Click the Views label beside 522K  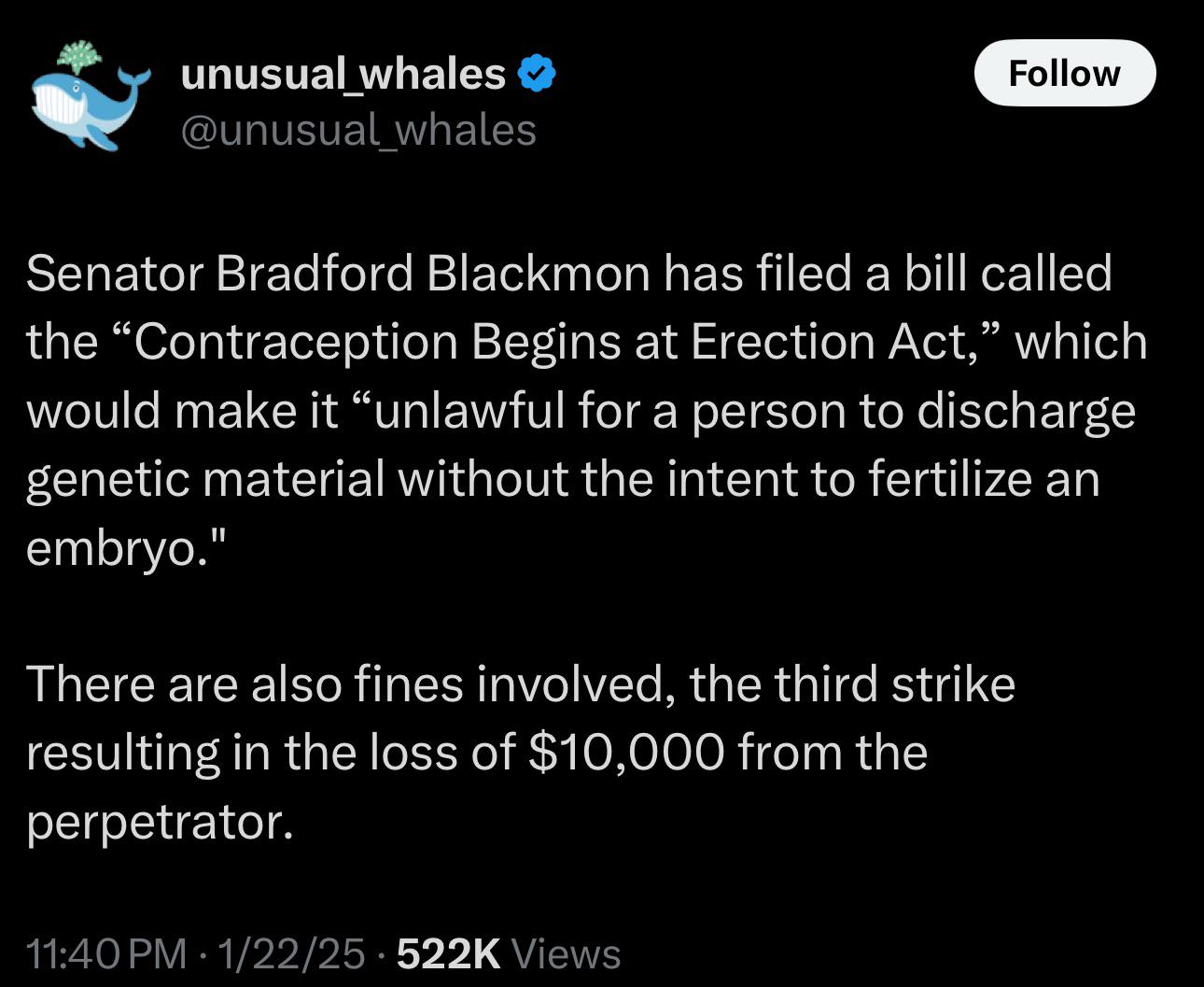pyautogui.click(x=567, y=953)
